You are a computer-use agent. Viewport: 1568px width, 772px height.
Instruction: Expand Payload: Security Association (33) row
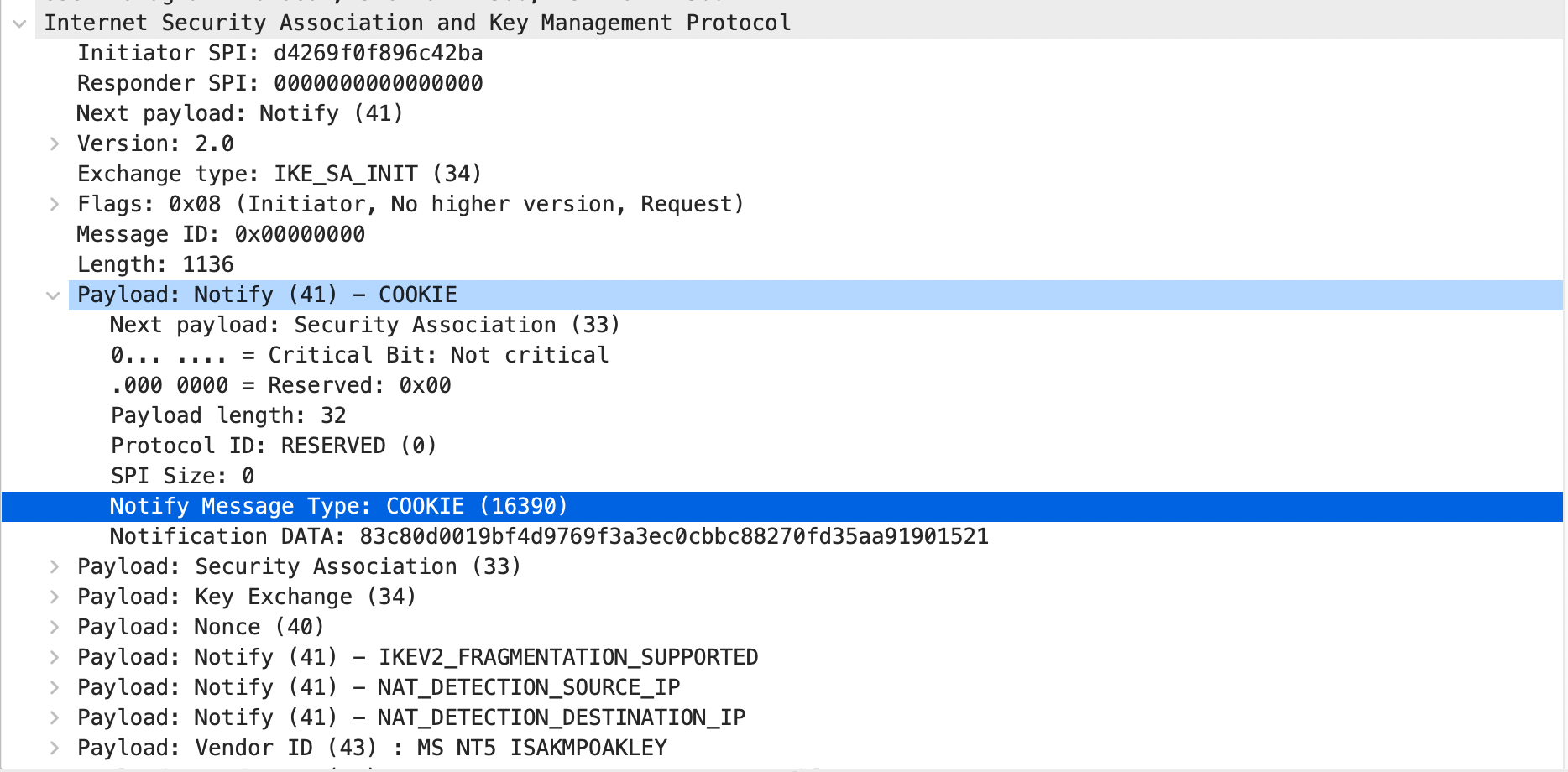[55, 567]
